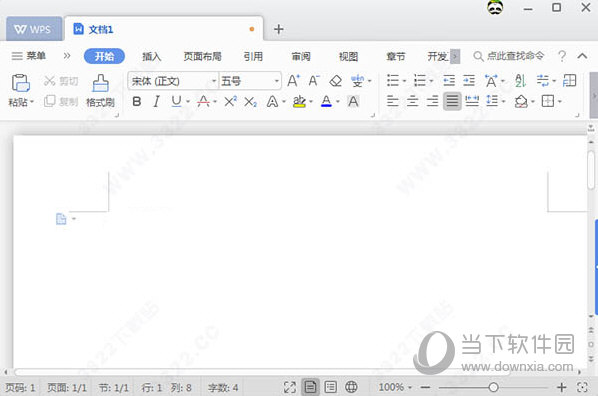Screen dimensions: 598x396
Task: Toggle Underline formatting
Action: click(176, 101)
